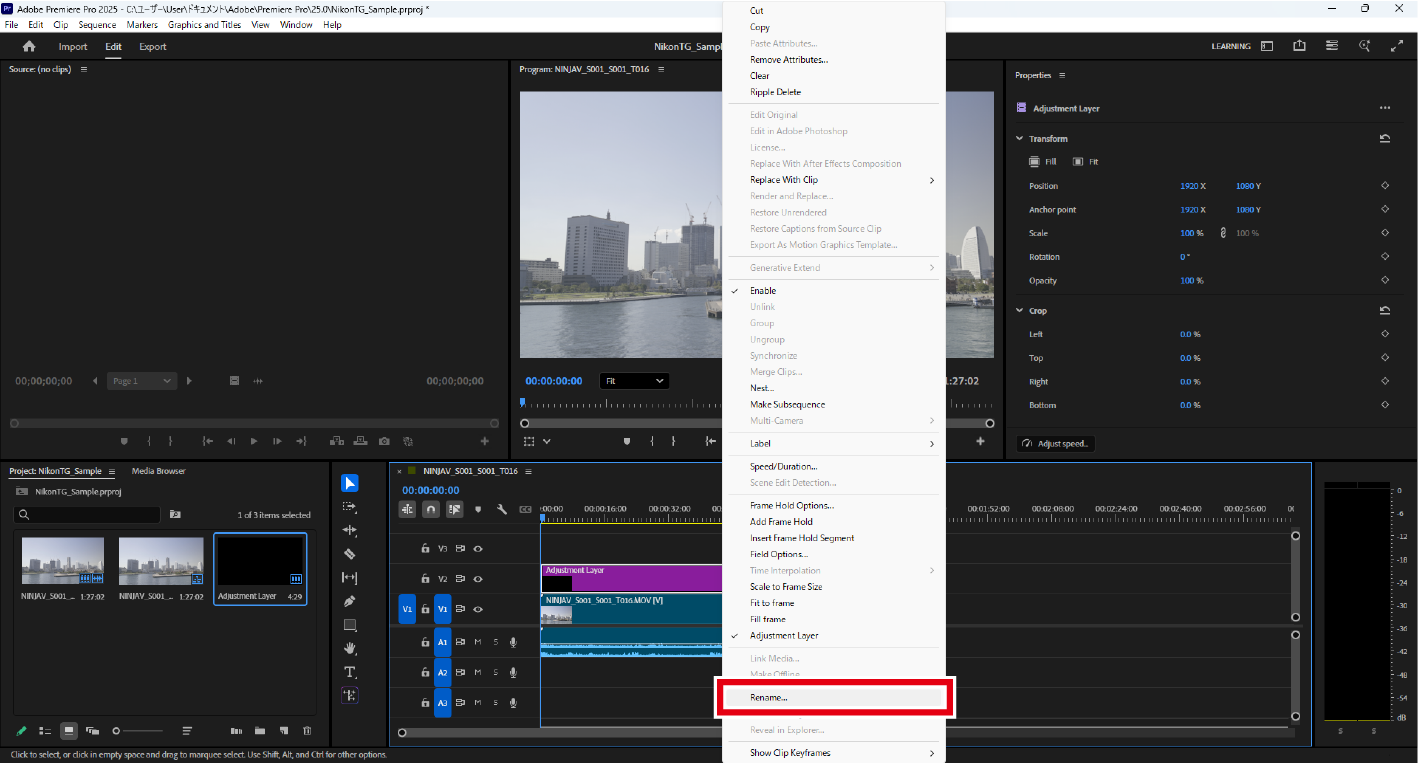Hide track V2 with the eye icon
The image size is (1418, 763).
click(478, 578)
